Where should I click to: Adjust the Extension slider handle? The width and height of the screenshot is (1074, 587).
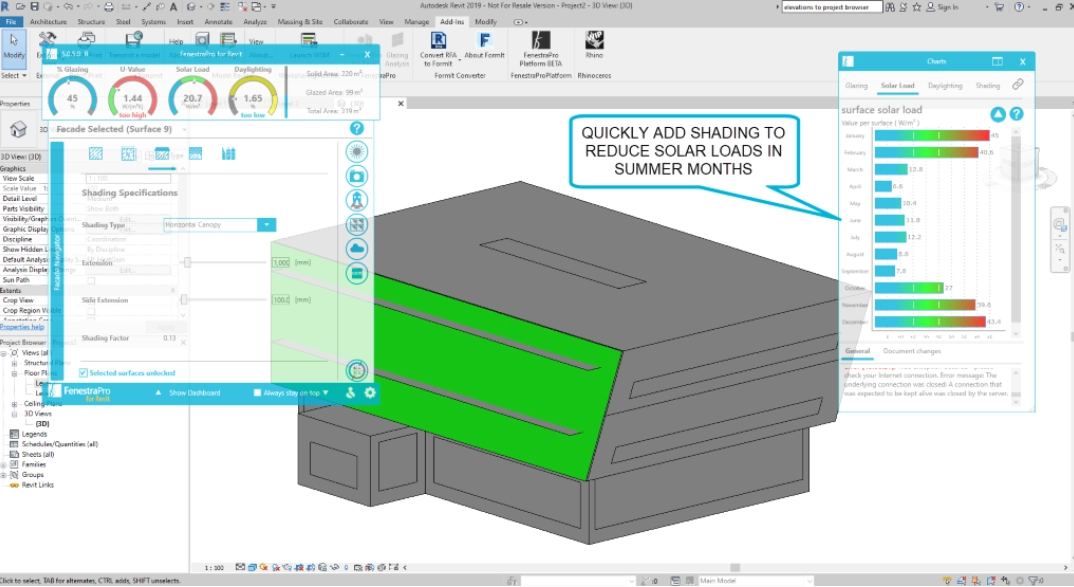[x=187, y=262]
